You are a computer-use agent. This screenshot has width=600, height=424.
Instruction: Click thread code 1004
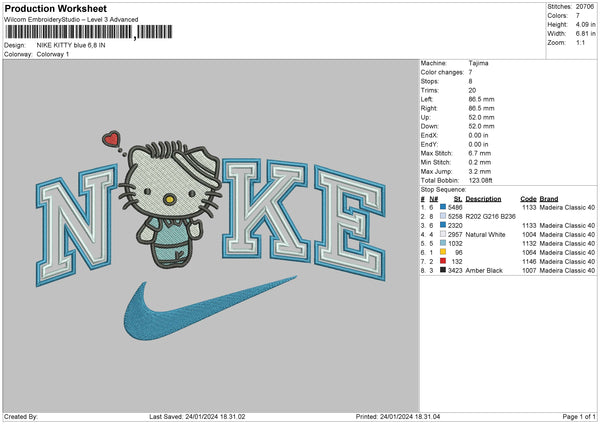pyautogui.click(x=529, y=234)
